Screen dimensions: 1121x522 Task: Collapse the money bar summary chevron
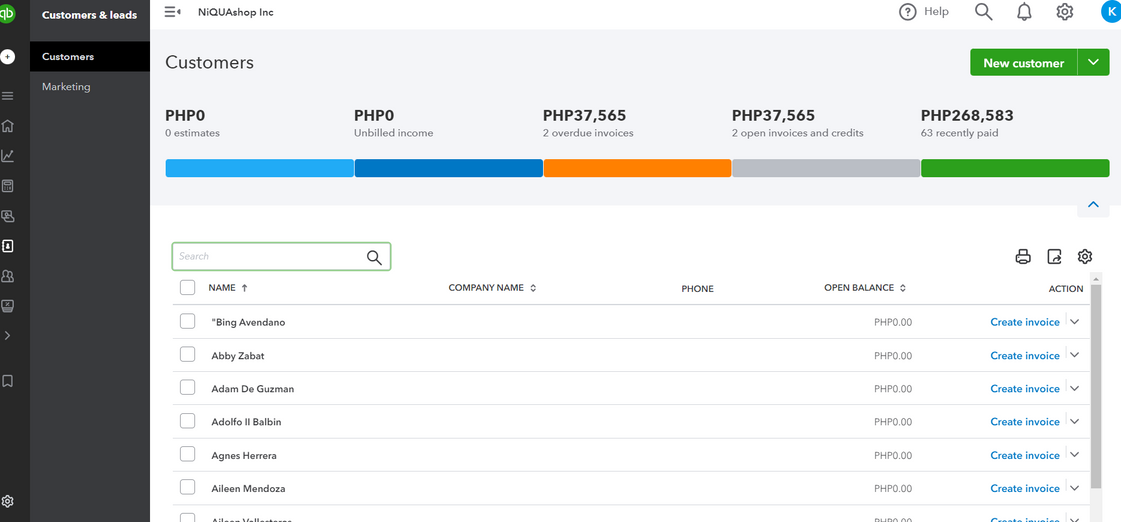(1093, 205)
